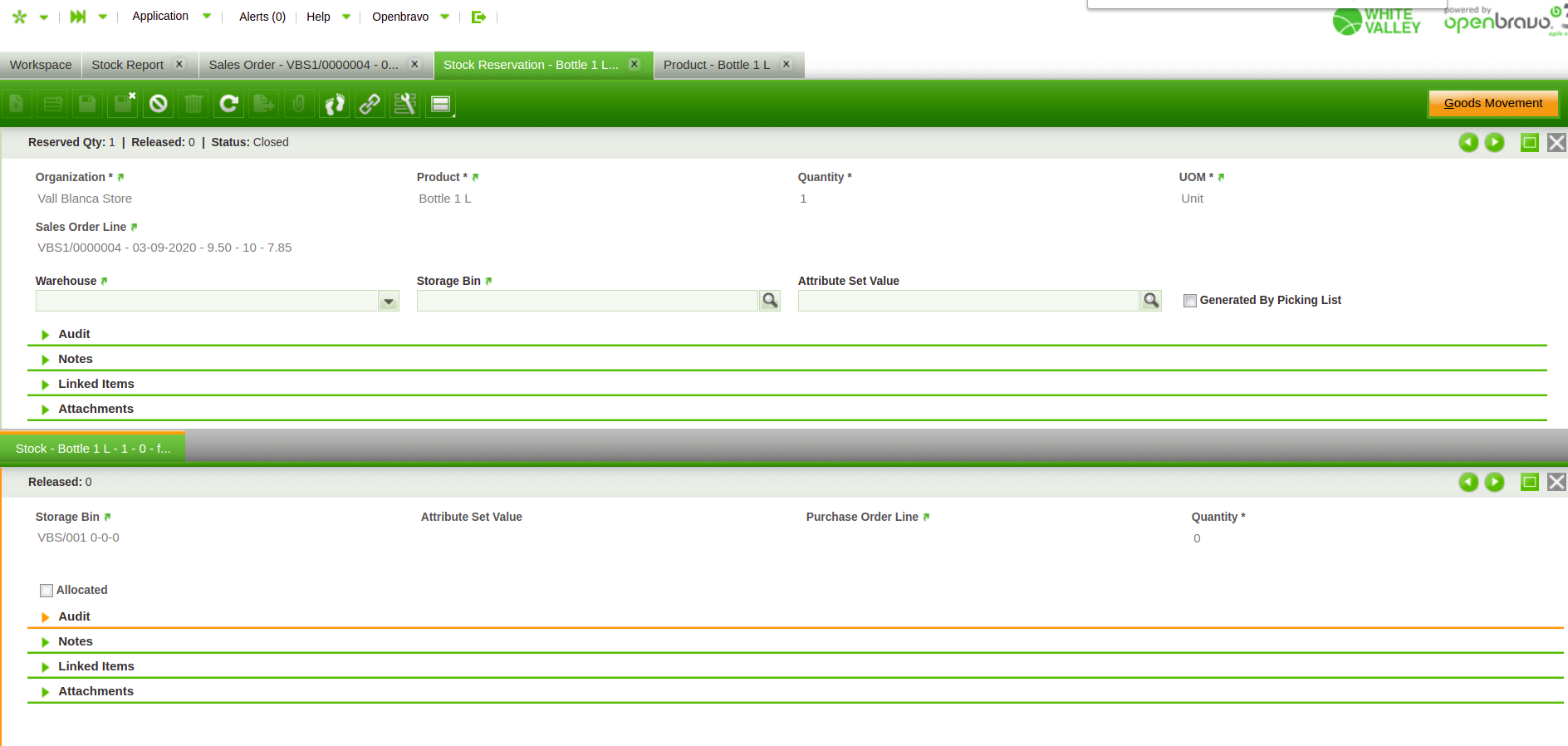Click the Refresh toolbar icon
The image size is (1568, 746).
point(228,104)
